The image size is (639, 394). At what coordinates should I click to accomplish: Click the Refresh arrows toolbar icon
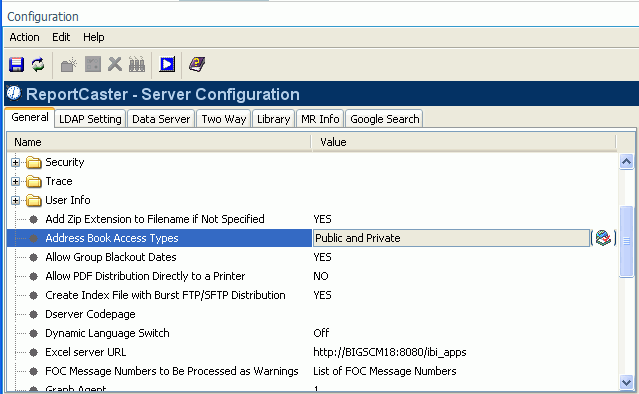tap(38, 64)
